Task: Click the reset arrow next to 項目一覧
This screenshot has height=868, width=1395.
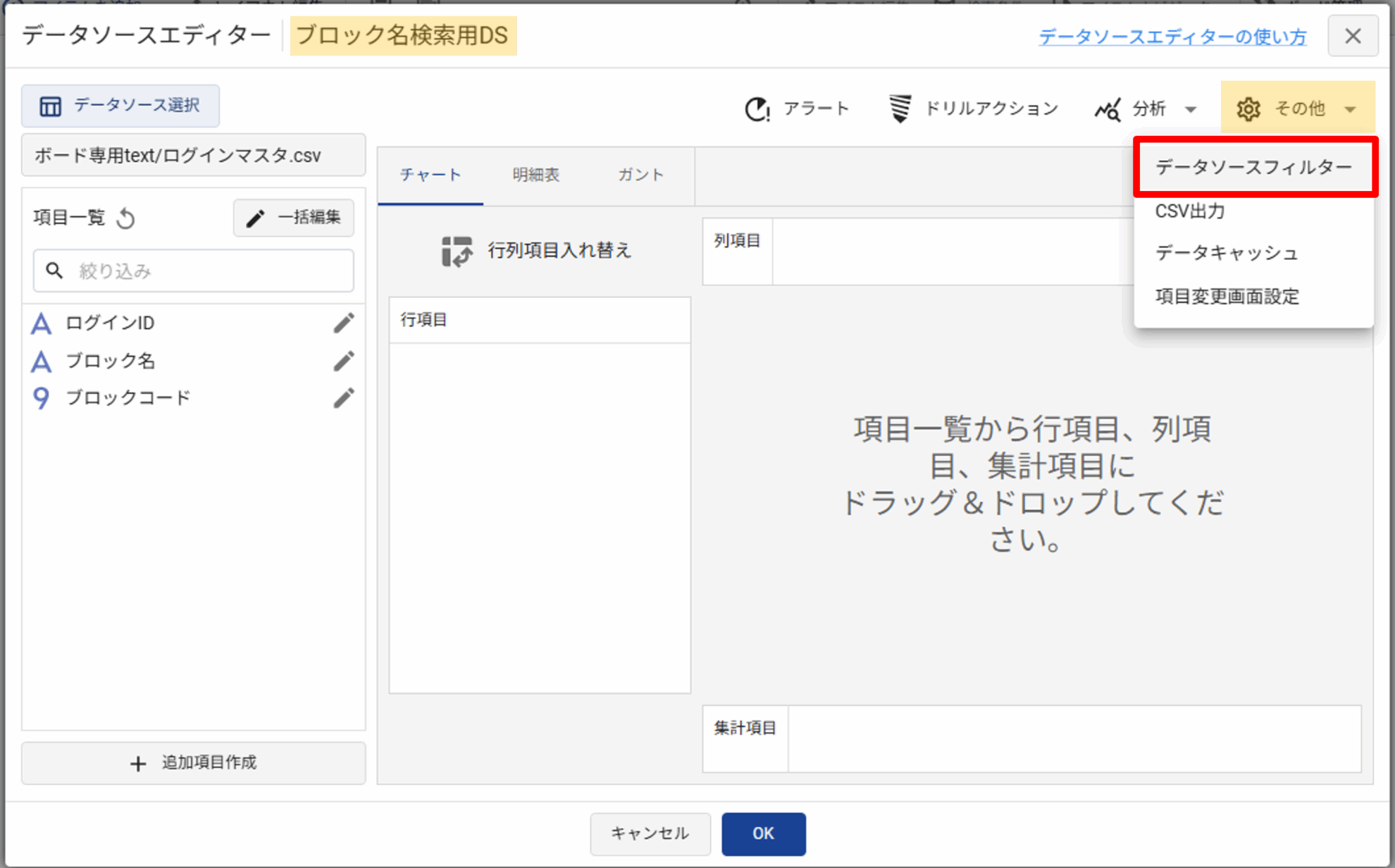Action: 126,218
